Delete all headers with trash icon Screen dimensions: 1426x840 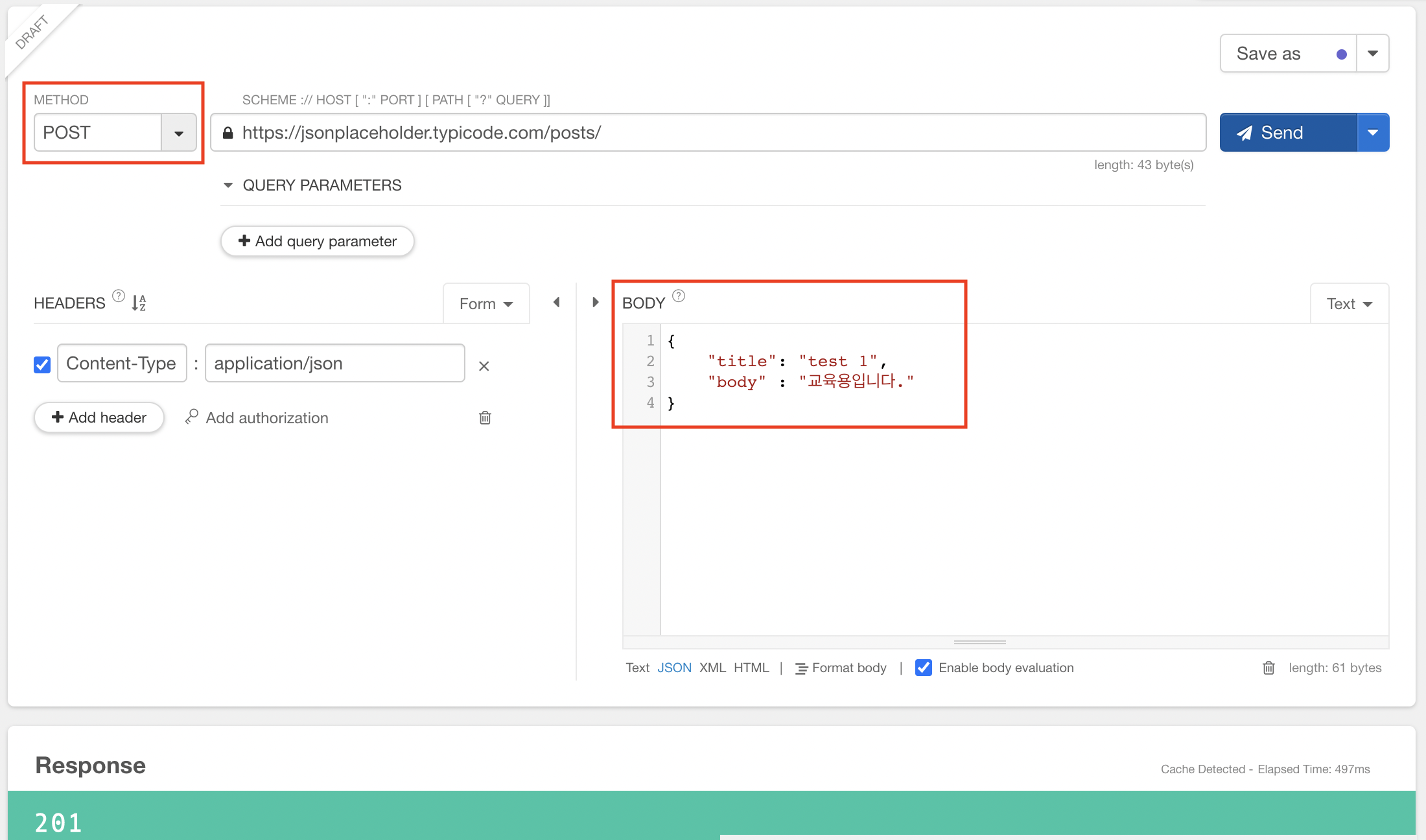[x=485, y=418]
